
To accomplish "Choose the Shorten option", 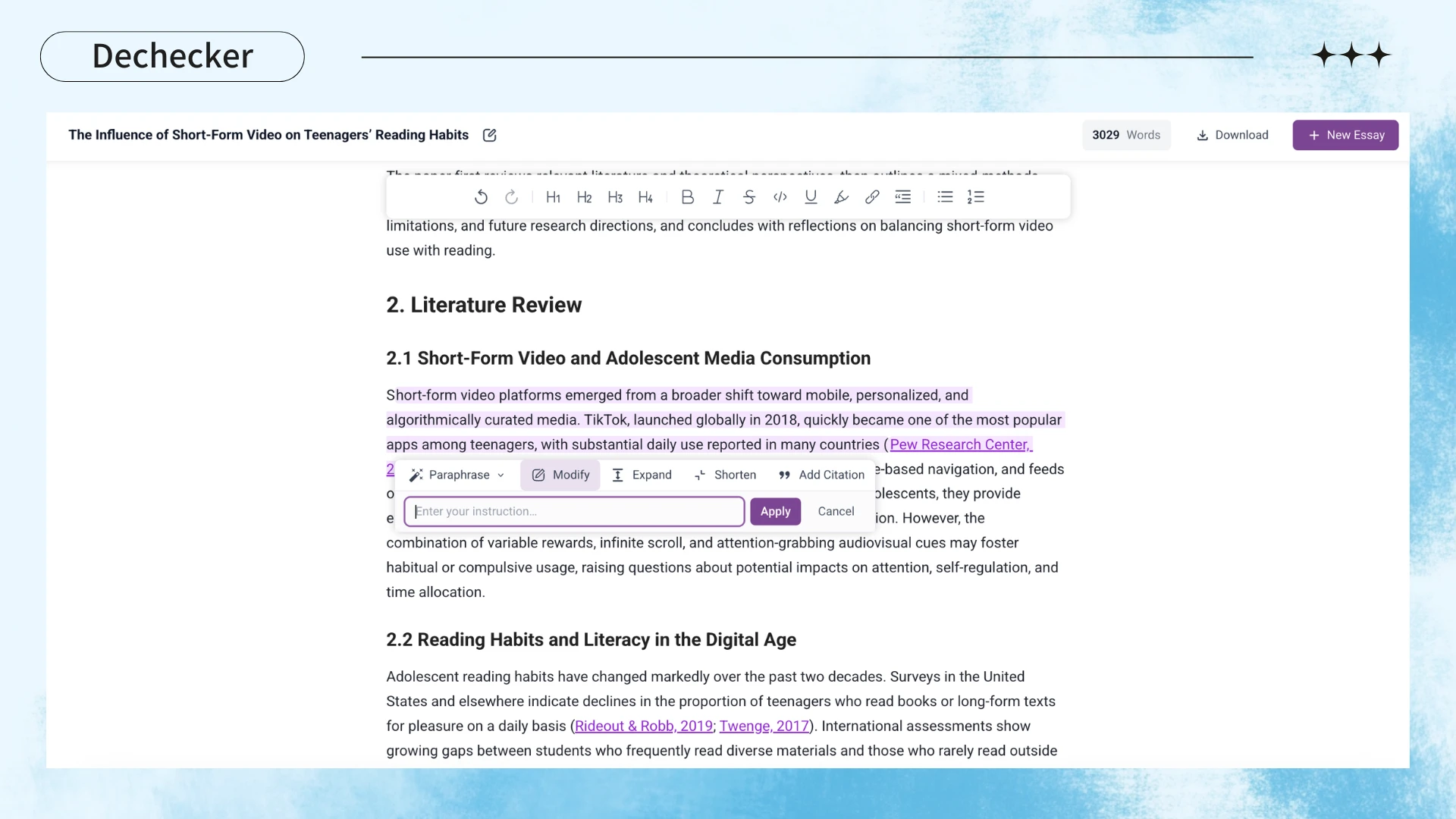I will click(x=725, y=475).
